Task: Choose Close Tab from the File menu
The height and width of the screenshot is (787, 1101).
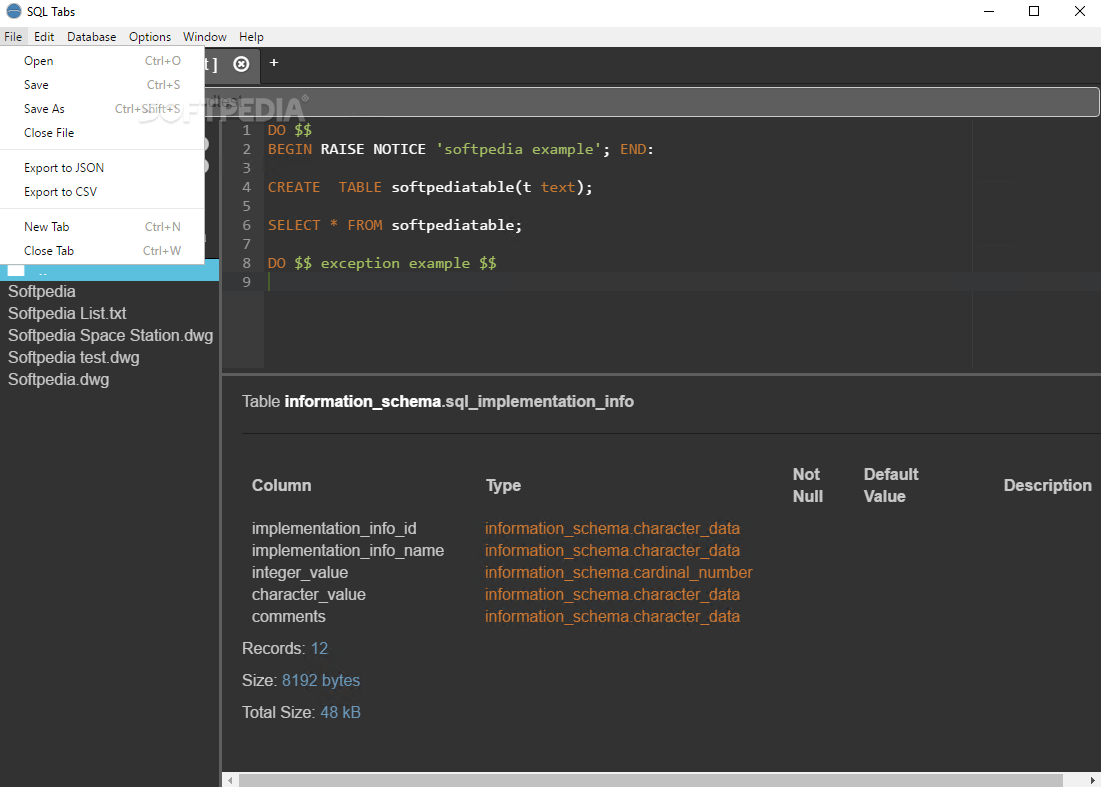Action: coord(103,251)
